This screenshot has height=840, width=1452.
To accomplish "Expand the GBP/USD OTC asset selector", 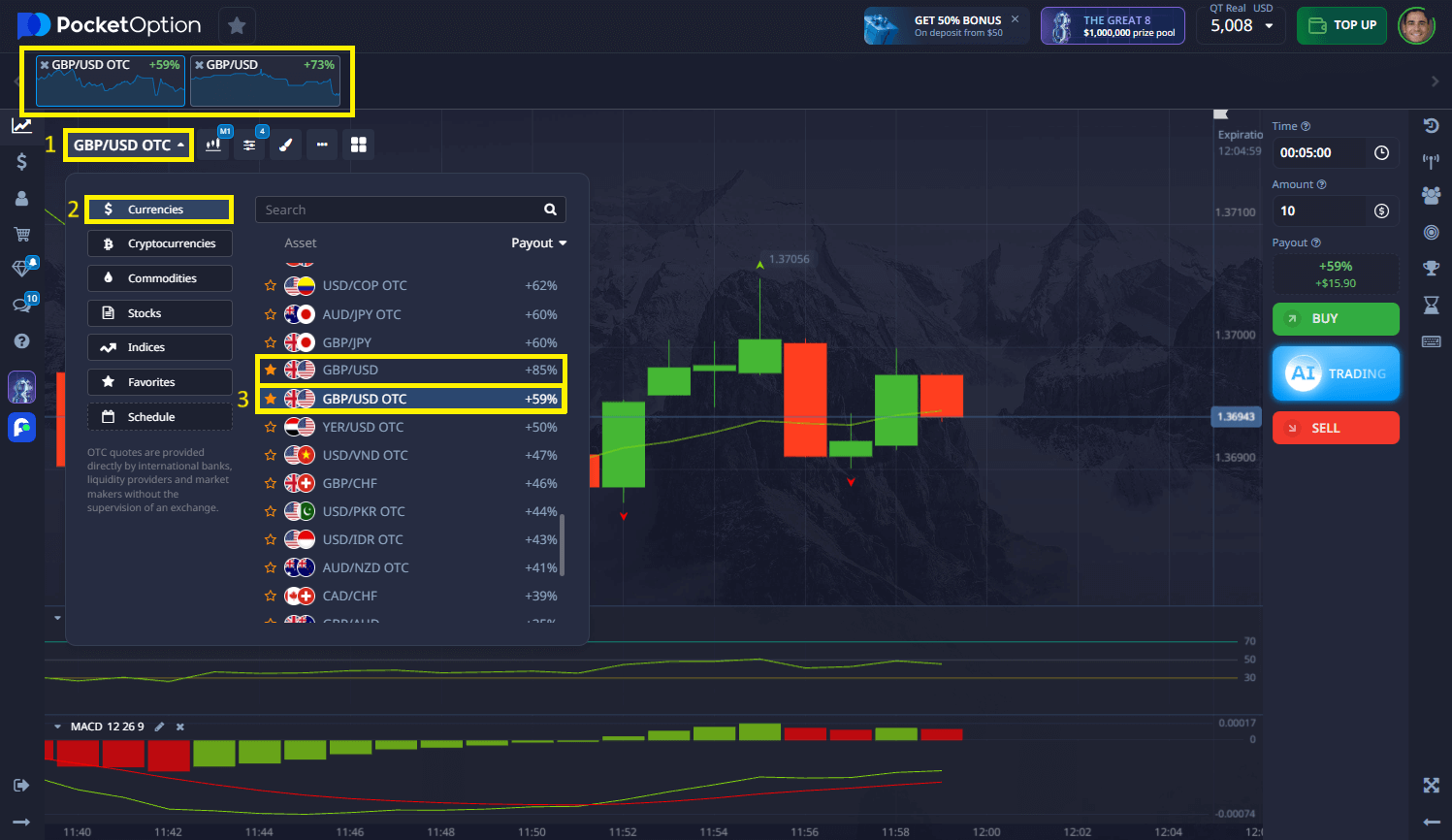I will pos(128,145).
